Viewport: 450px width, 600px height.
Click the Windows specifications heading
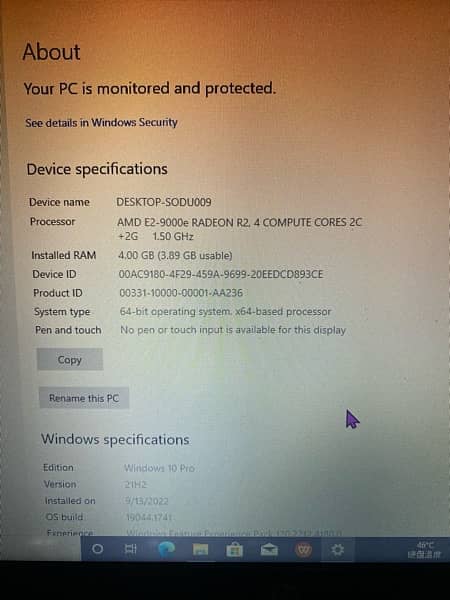(x=115, y=439)
